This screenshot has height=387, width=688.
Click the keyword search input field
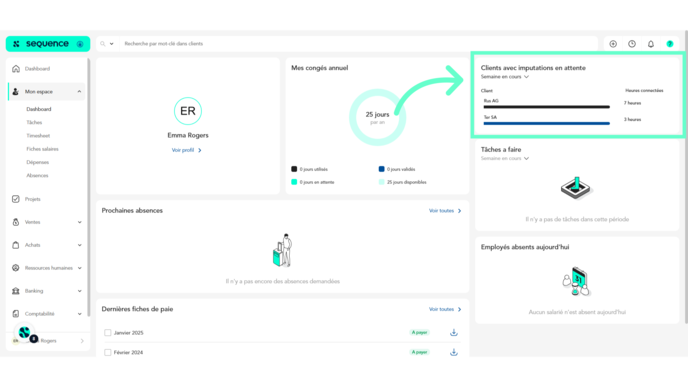pos(358,44)
